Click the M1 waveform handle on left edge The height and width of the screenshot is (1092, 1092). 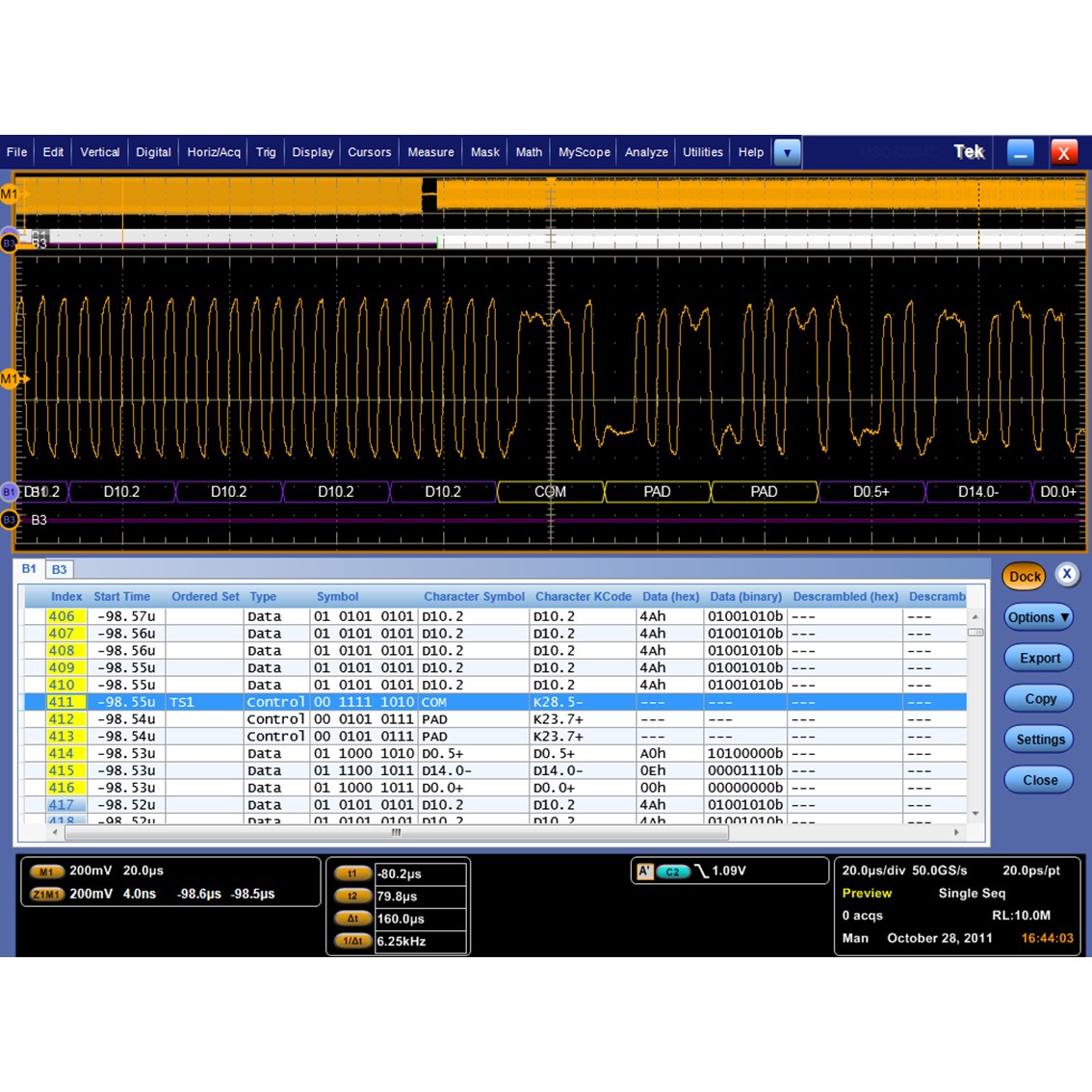(x=11, y=378)
